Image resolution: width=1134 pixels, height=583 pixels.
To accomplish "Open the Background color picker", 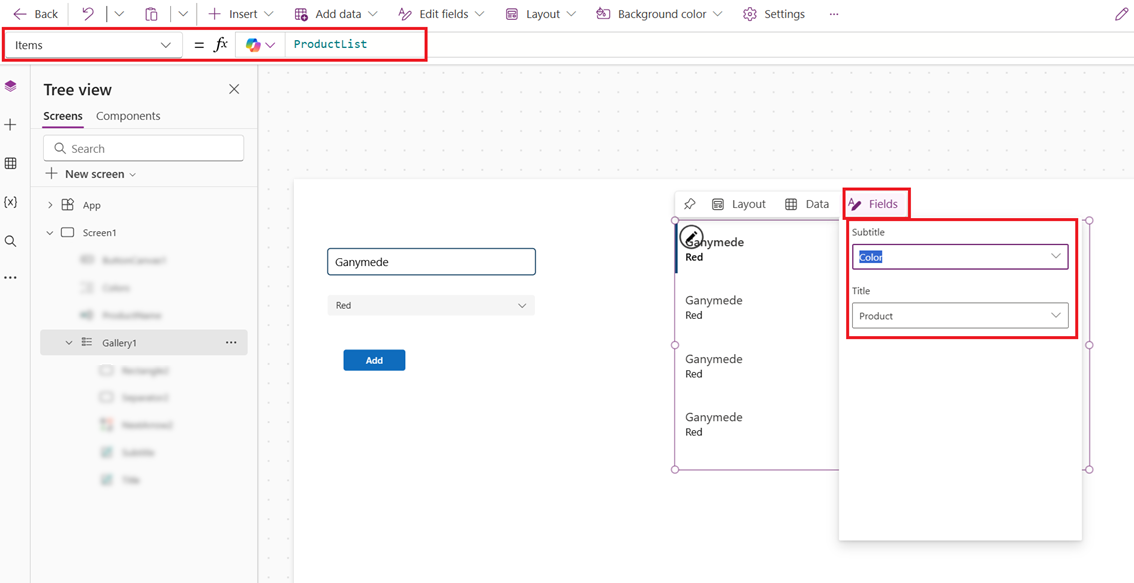I will [660, 14].
